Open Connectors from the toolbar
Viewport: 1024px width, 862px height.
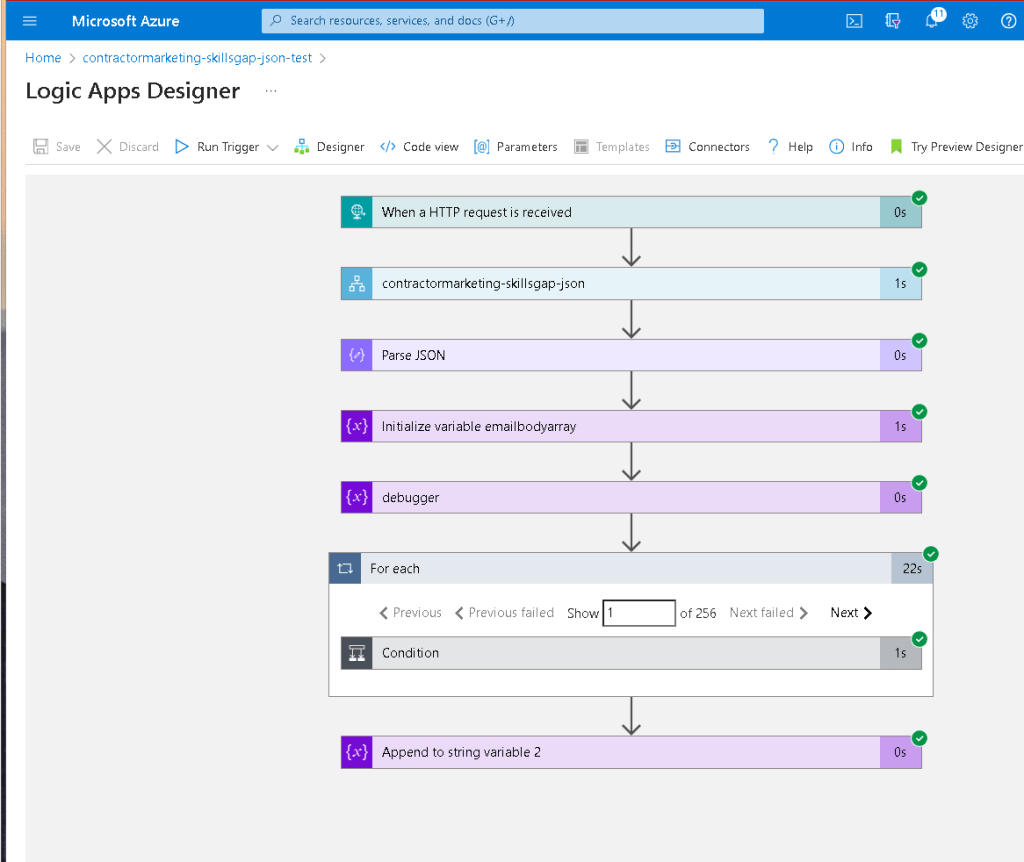[707, 146]
